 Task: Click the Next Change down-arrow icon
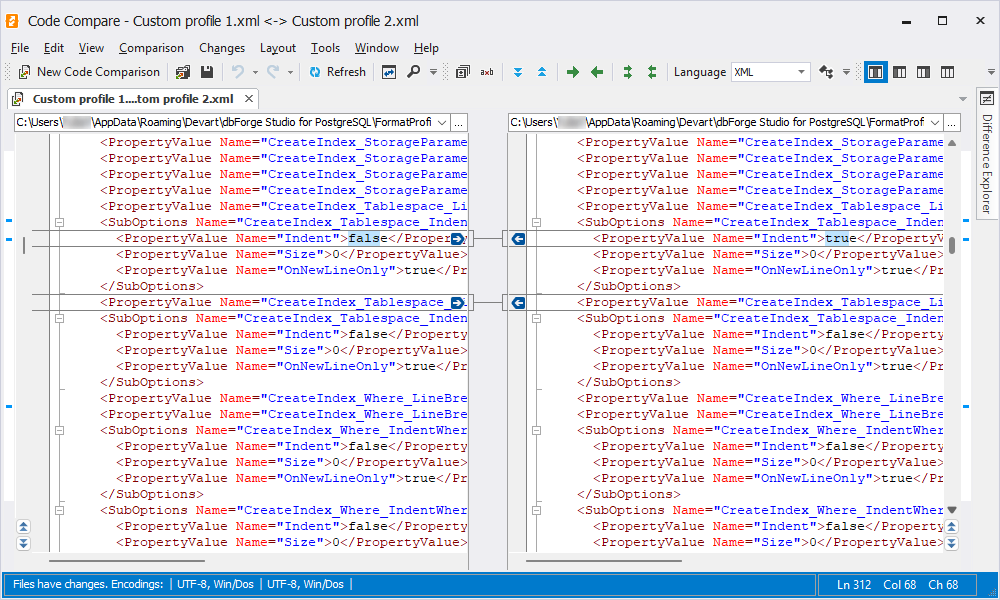point(518,72)
